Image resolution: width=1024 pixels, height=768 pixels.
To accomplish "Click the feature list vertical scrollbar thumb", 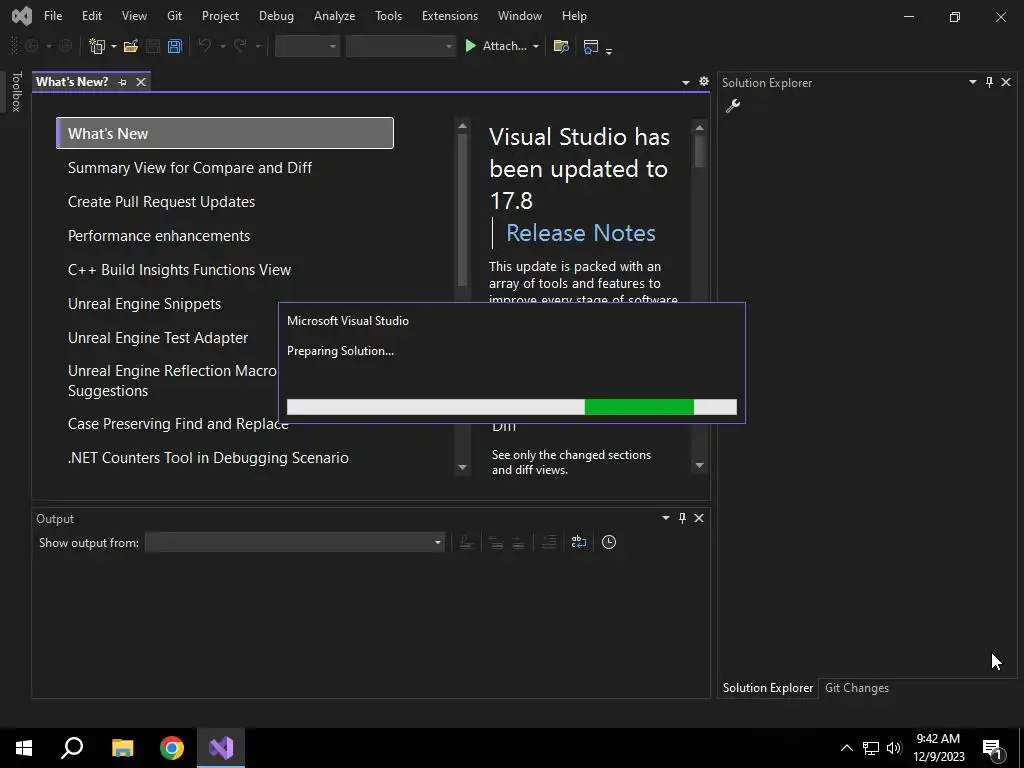I will tap(462, 209).
